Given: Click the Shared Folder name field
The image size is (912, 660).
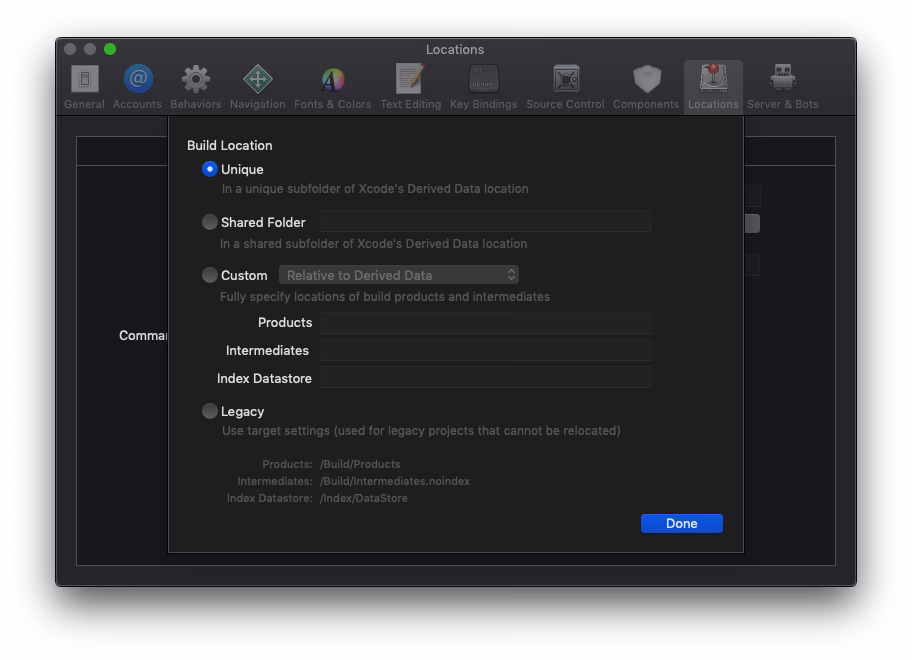Looking at the screenshot, I should coord(486,222).
